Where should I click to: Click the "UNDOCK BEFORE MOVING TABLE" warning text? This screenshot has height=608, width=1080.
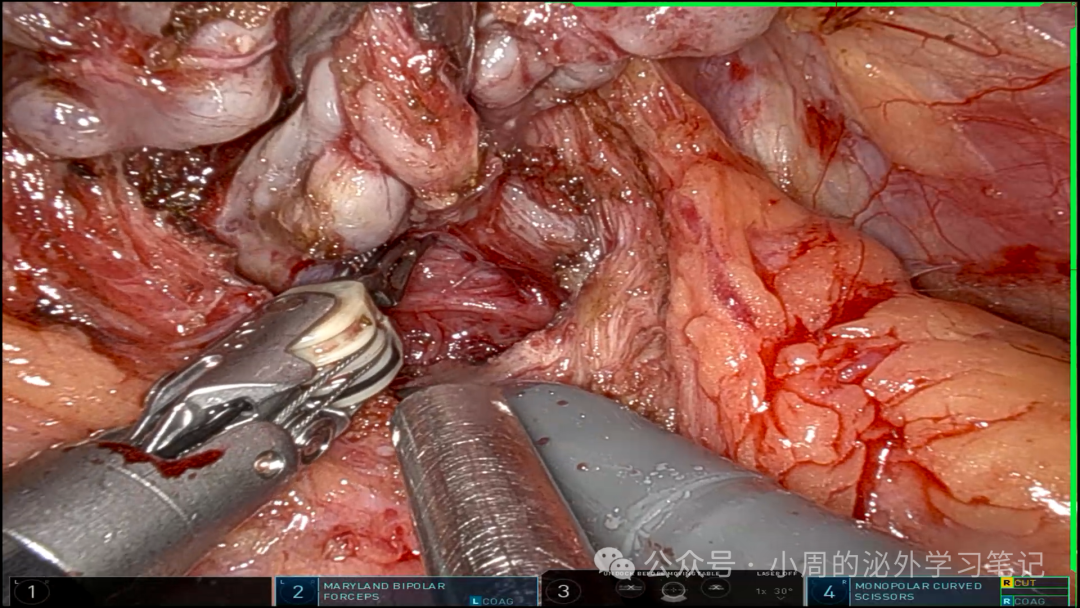(661, 574)
